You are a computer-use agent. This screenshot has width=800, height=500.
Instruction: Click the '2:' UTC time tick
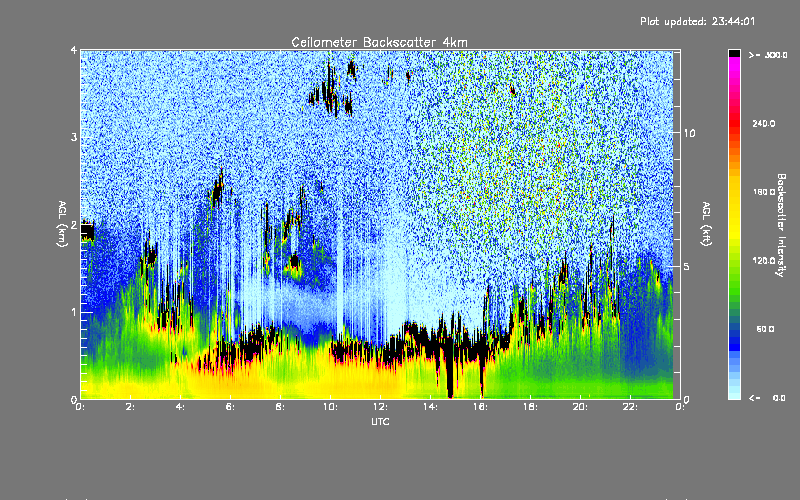(x=130, y=407)
